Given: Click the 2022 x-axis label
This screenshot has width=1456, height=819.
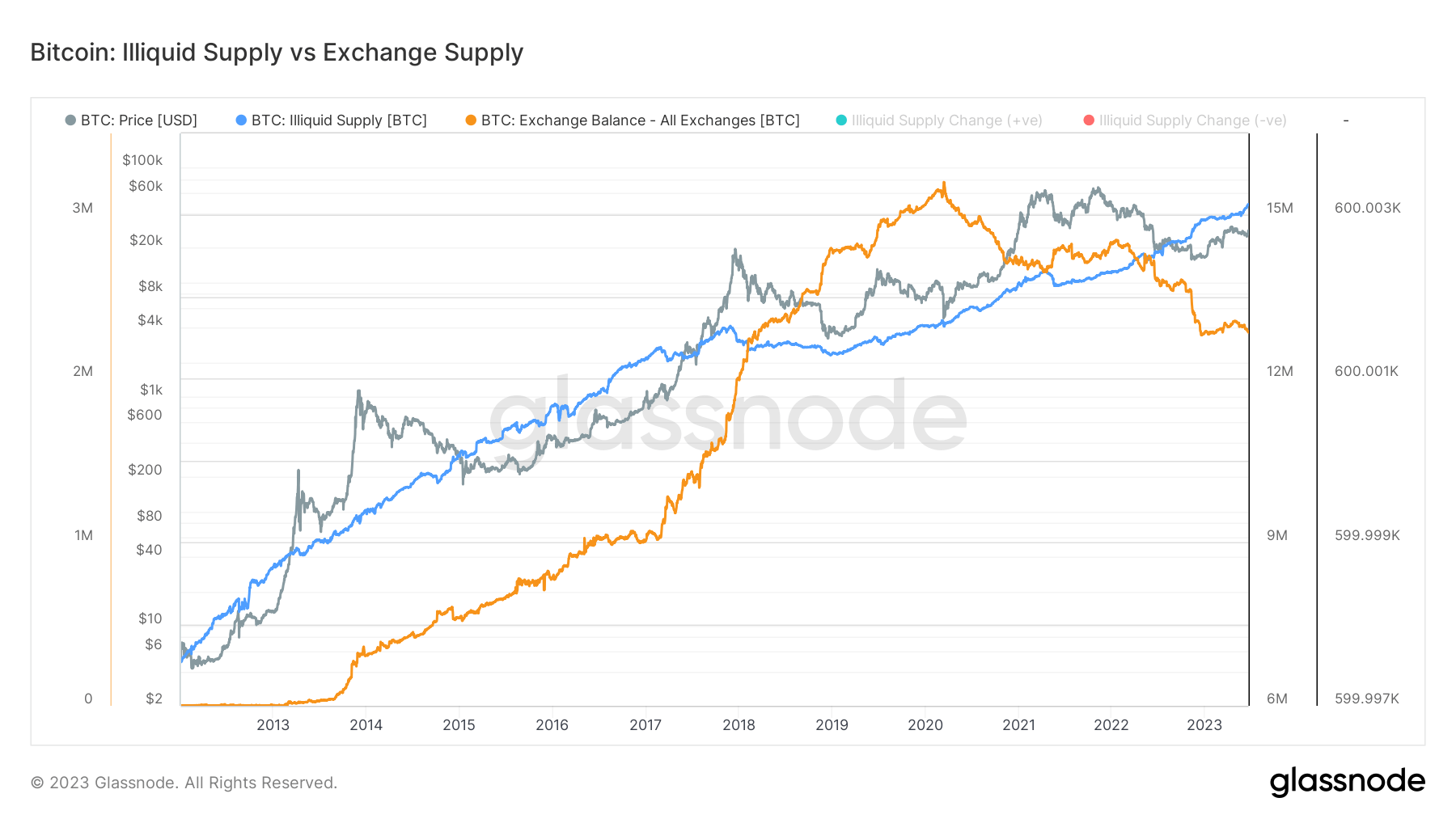Looking at the screenshot, I should (x=1111, y=724).
